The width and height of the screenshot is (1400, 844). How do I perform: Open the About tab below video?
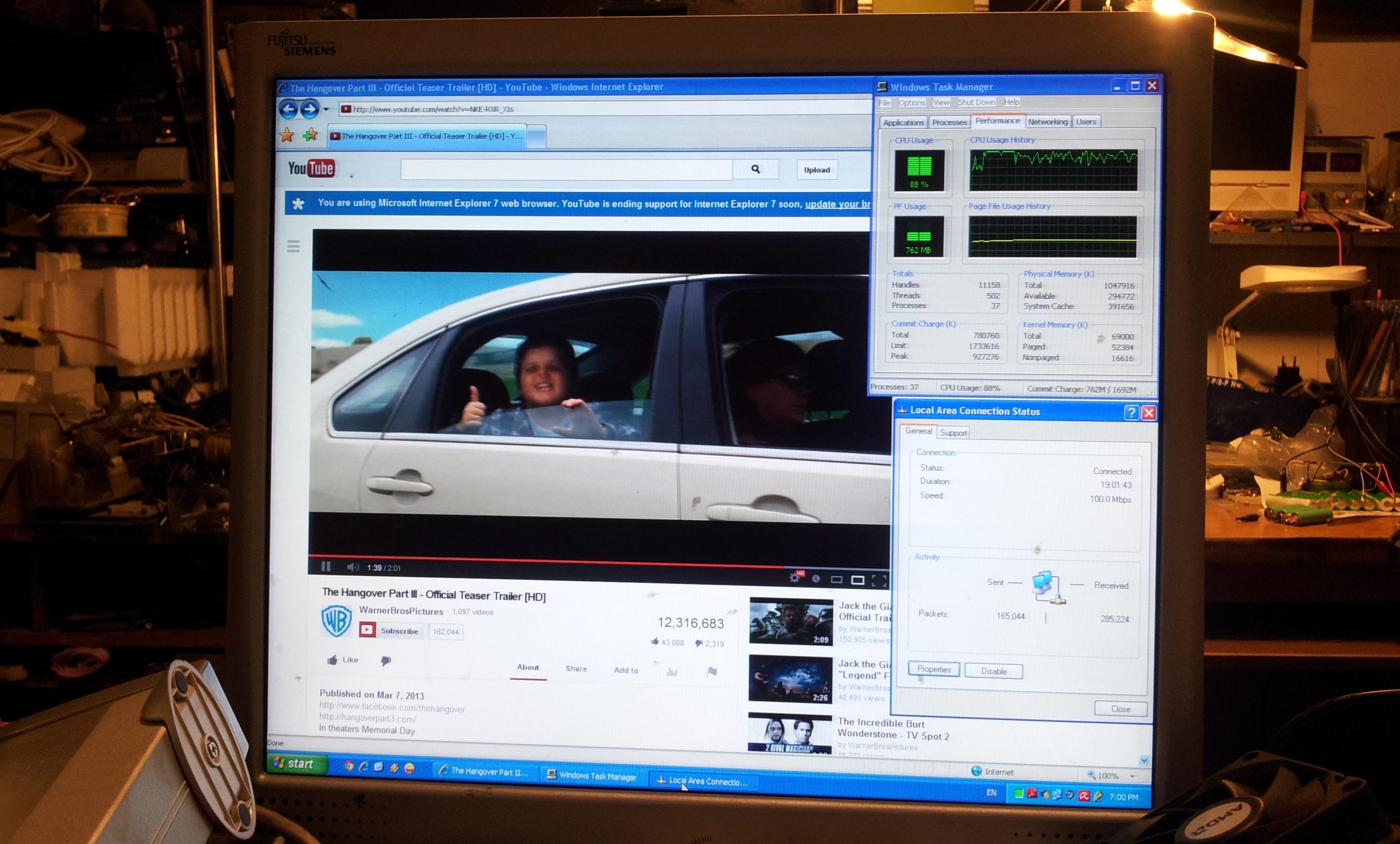tap(528, 667)
